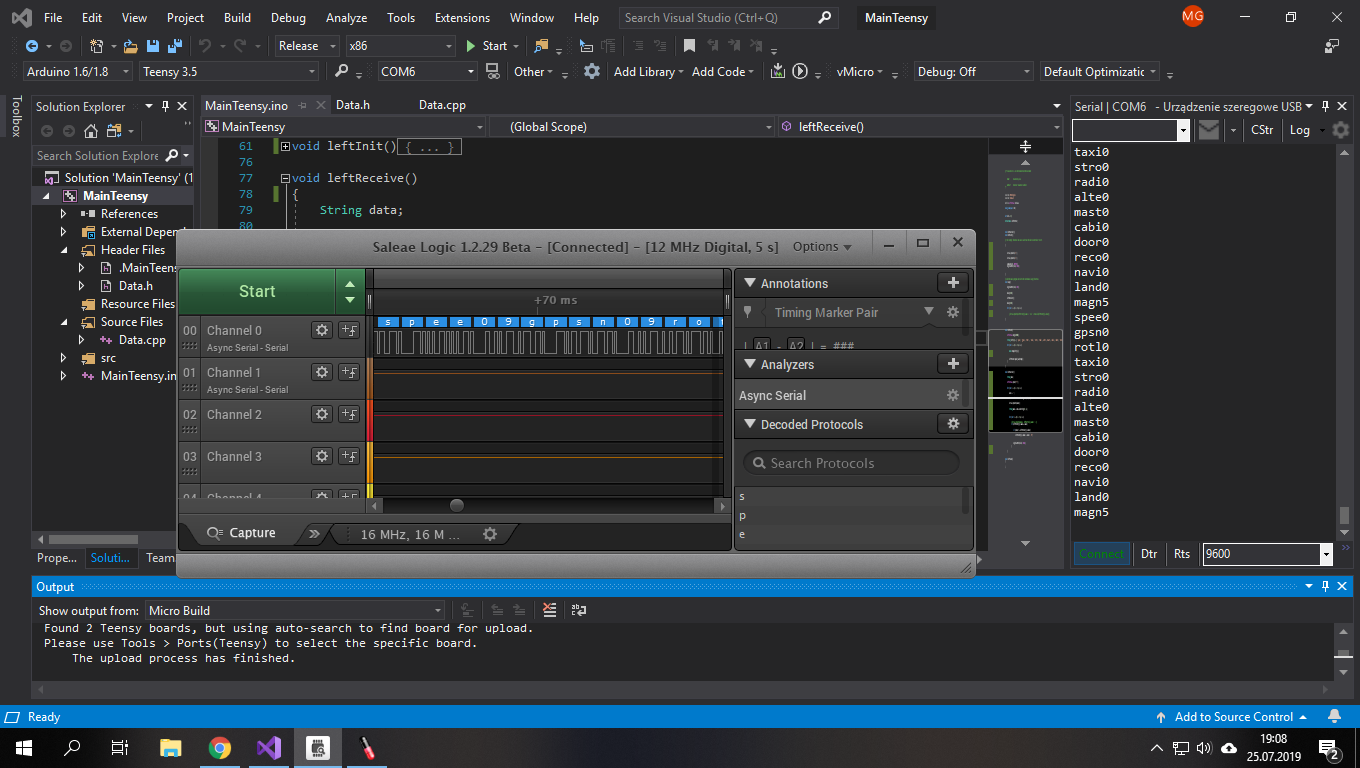Toggle the CStr option in serial monitor
The height and width of the screenshot is (768, 1360).
(x=1262, y=130)
